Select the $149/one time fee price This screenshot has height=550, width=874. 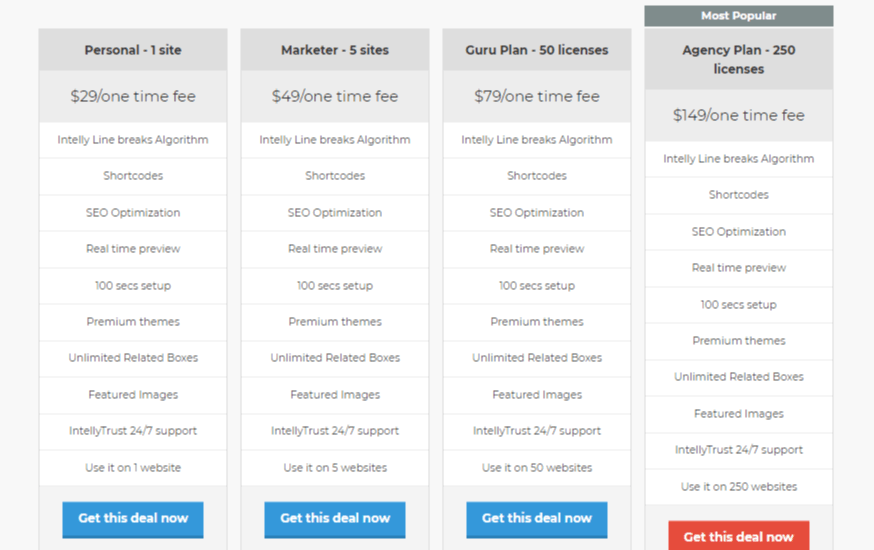[x=739, y=116]
